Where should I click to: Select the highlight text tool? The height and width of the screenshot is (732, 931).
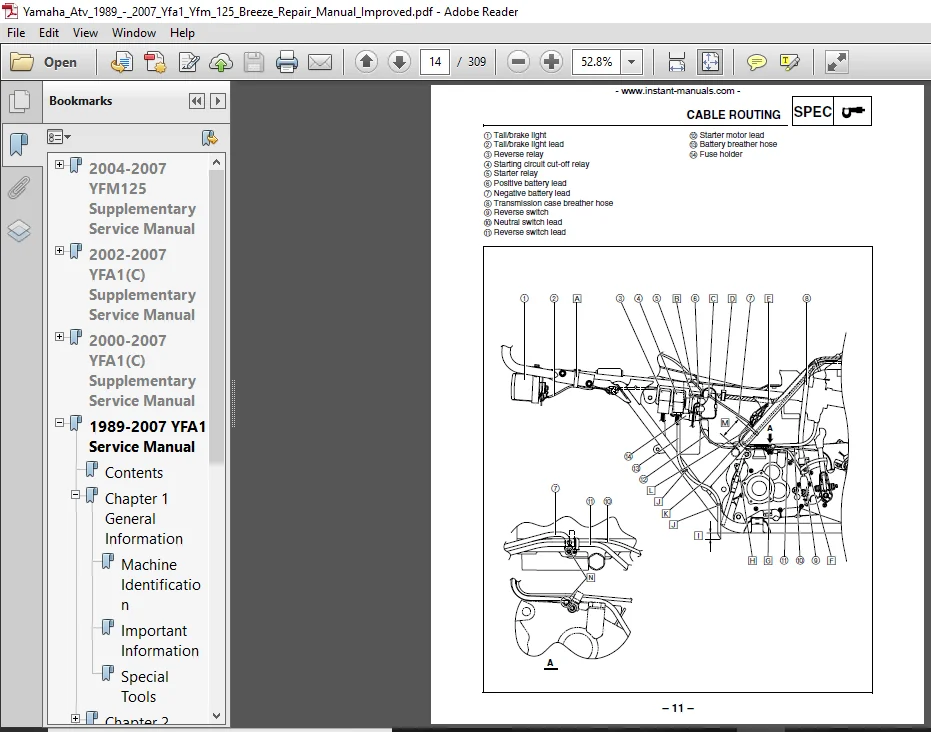(x=790, y=62)
